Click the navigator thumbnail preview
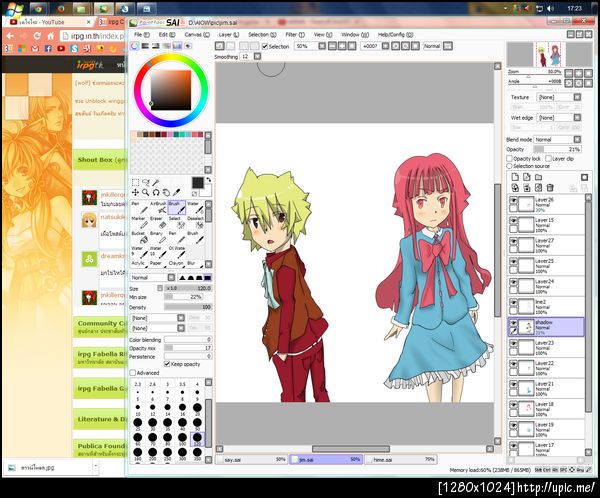 tap(549, 54)
